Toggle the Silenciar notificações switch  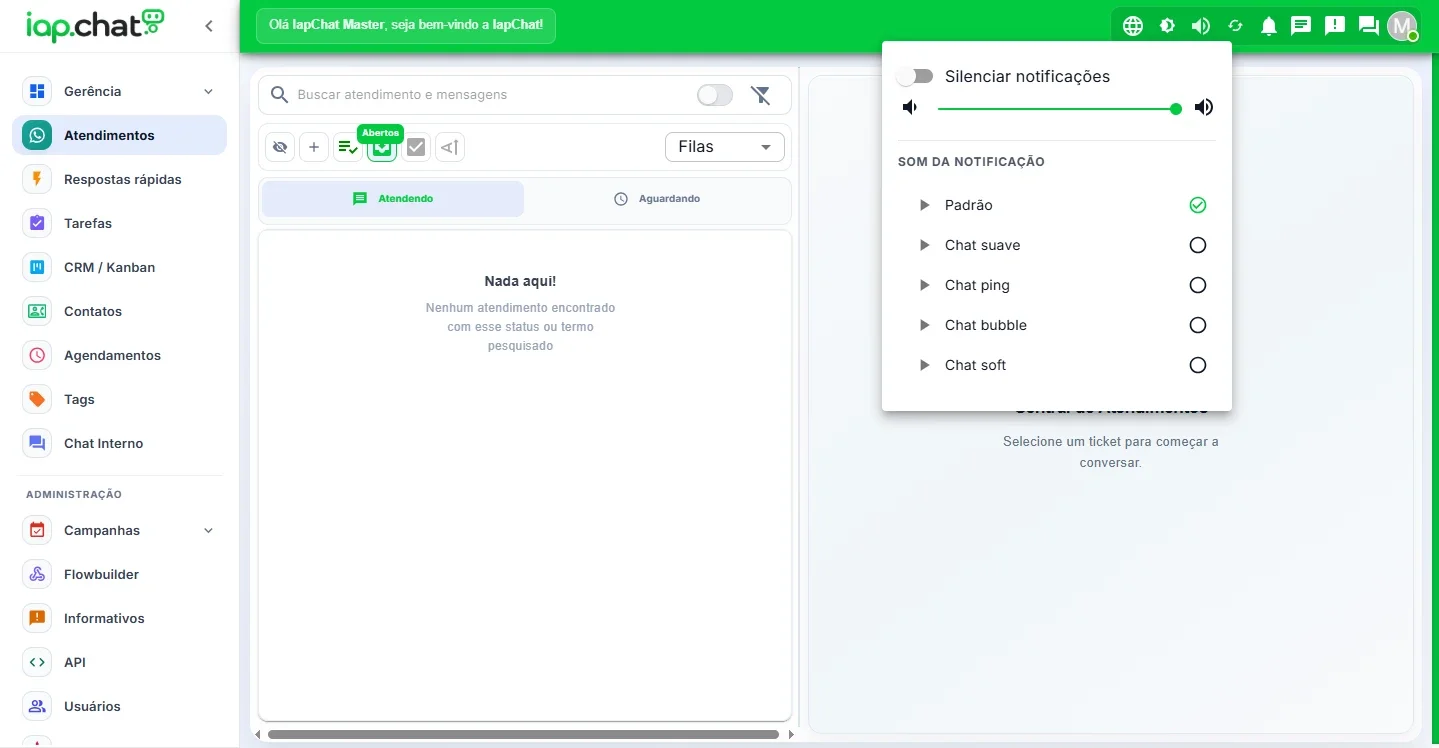915,76
